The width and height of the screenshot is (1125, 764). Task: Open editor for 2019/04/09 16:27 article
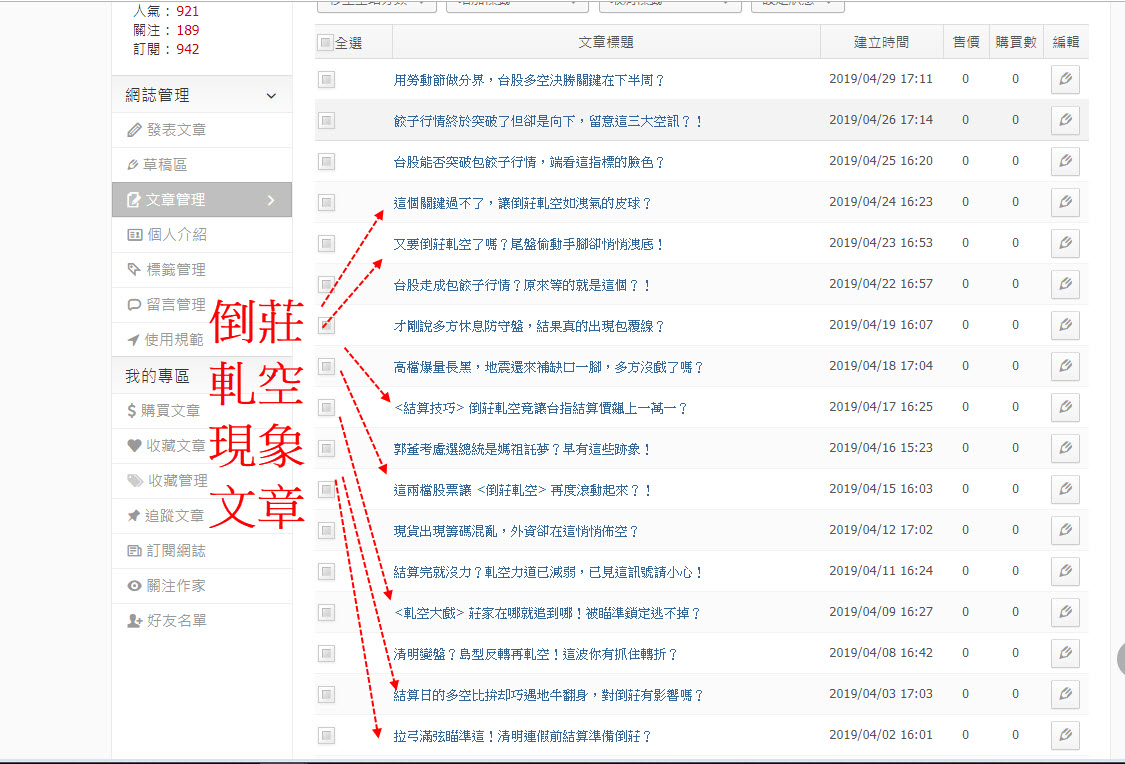click(1065, 612)
